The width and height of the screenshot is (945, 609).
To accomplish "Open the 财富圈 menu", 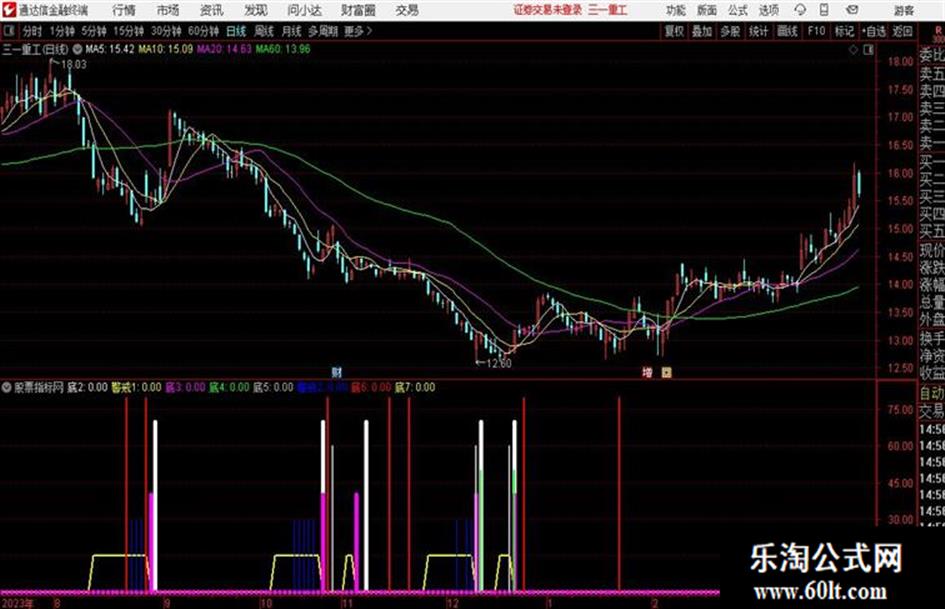I will [x=358, y=10].
